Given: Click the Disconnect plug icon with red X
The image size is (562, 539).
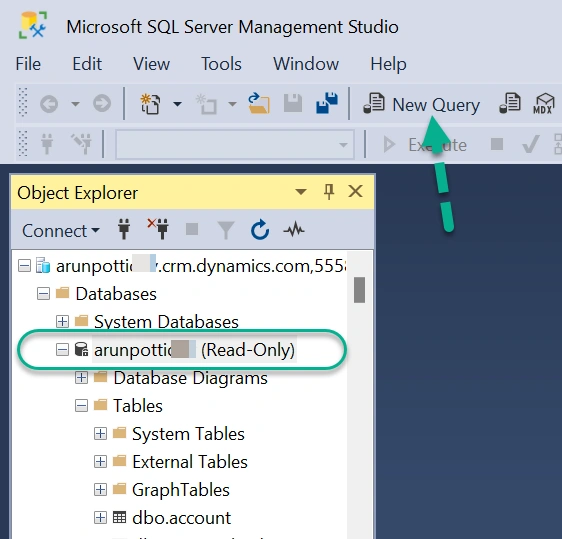Looking at the screenshot, I should tap(158, 229).
